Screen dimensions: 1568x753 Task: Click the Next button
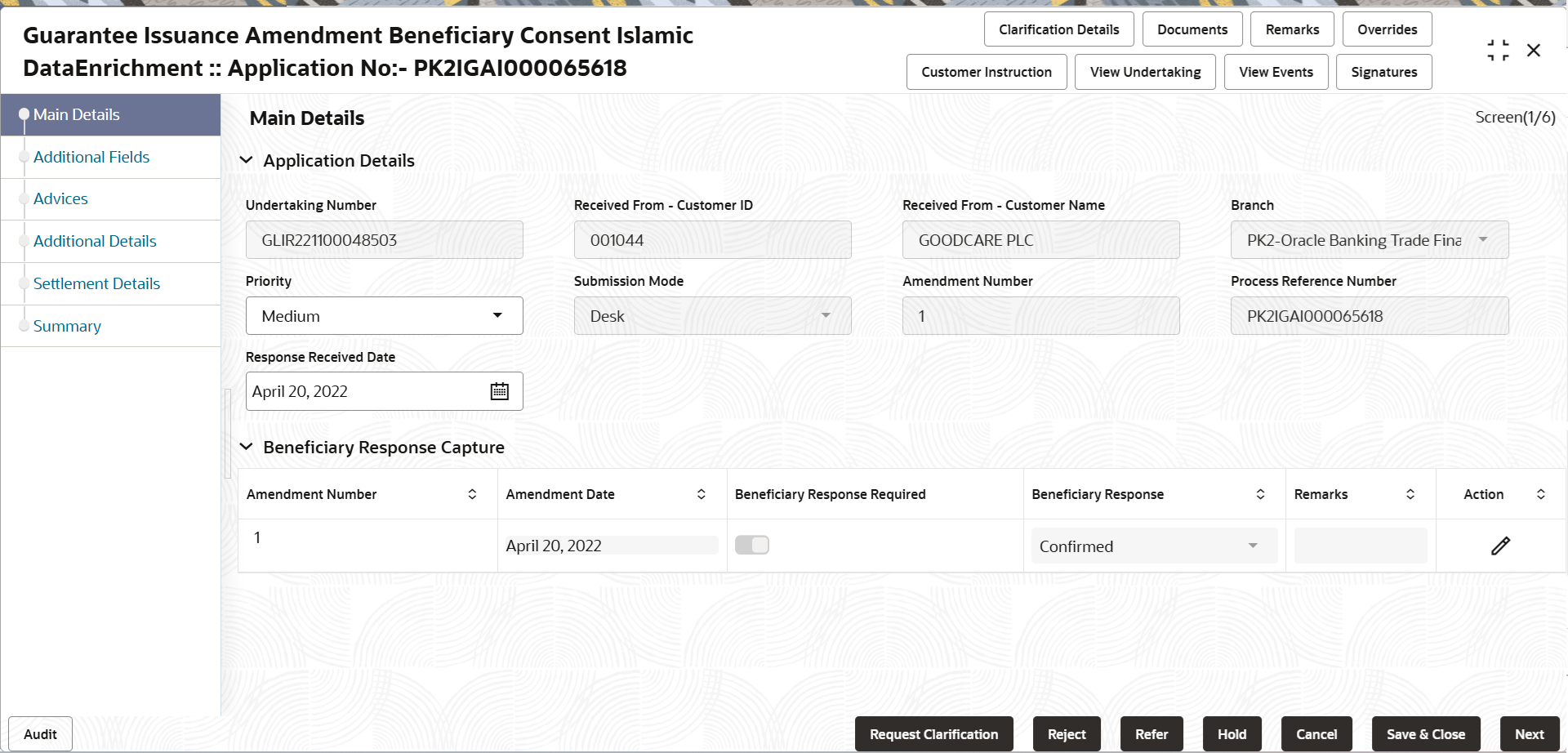point(1530,734)
